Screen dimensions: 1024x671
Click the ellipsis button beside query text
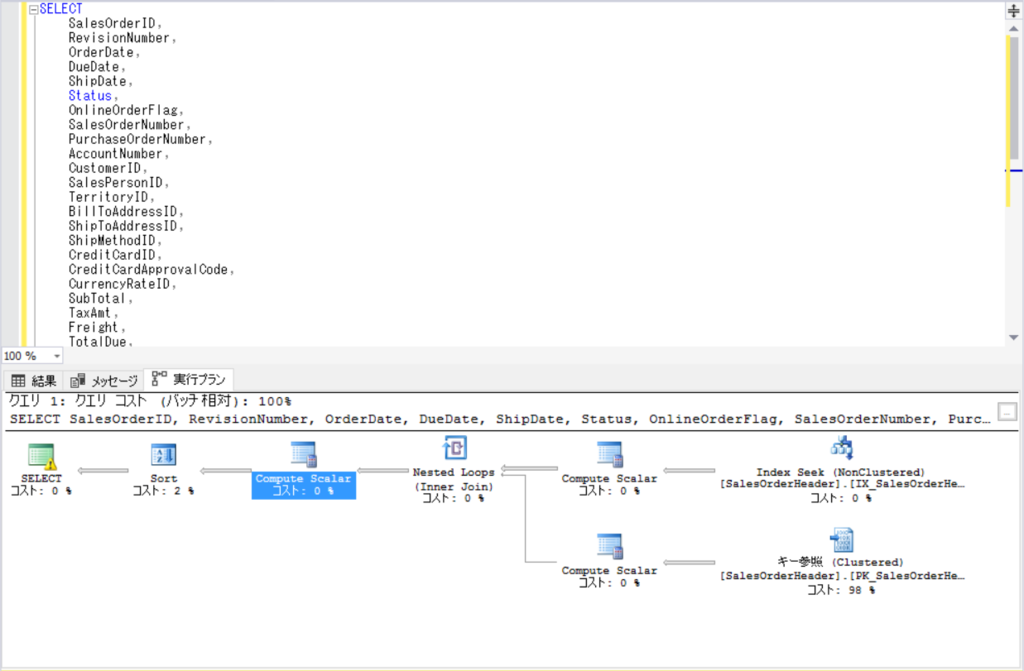1007,412
